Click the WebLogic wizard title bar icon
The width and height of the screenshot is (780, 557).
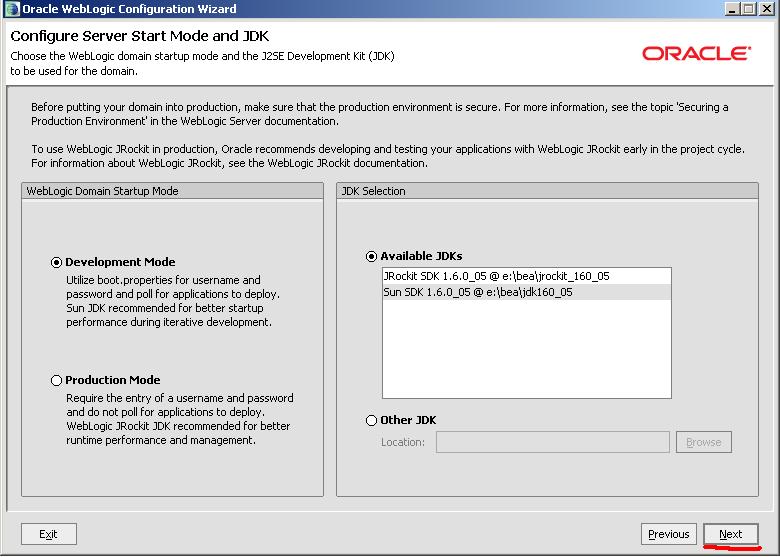tap(12, 9)
